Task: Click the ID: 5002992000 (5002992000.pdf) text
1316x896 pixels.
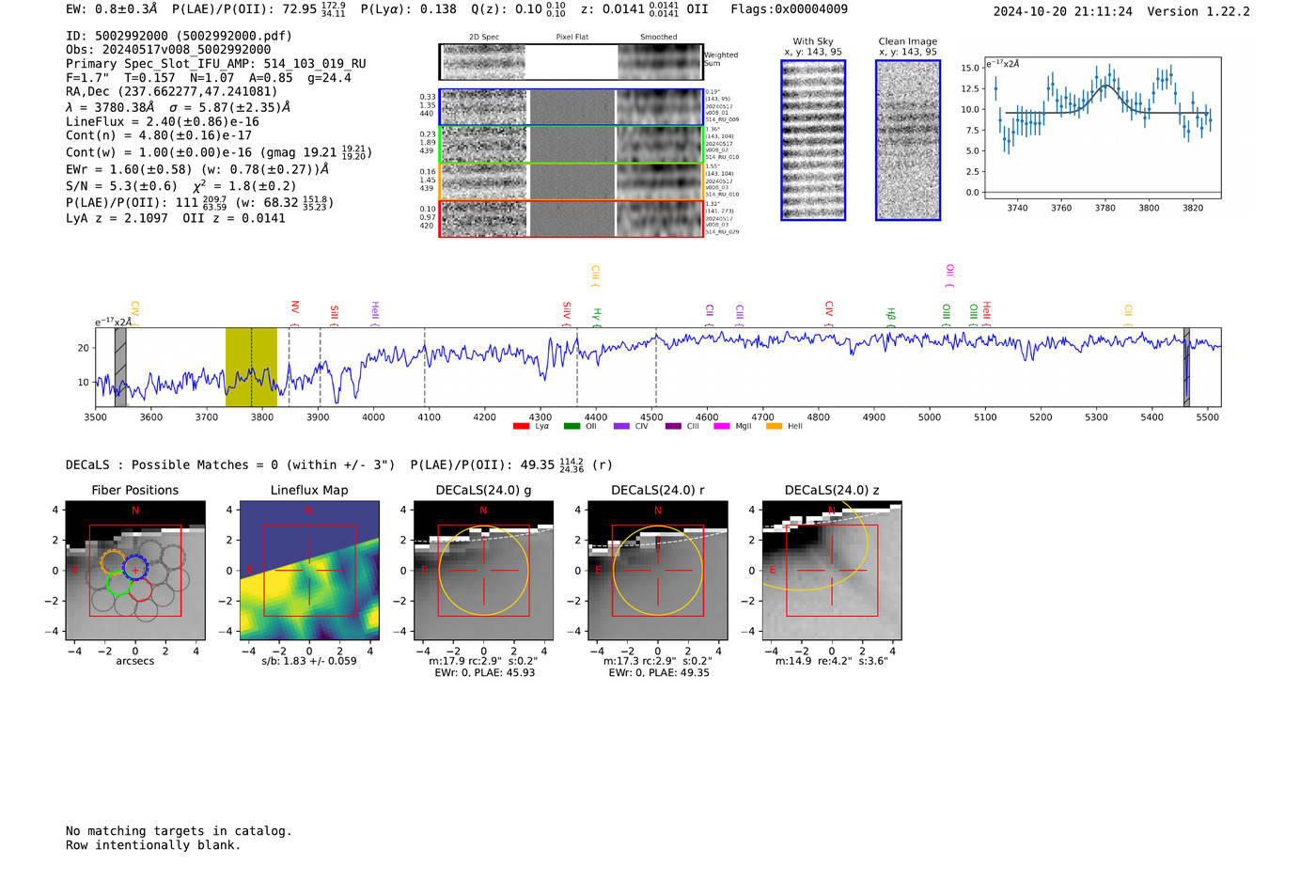Action: [179, 36]
